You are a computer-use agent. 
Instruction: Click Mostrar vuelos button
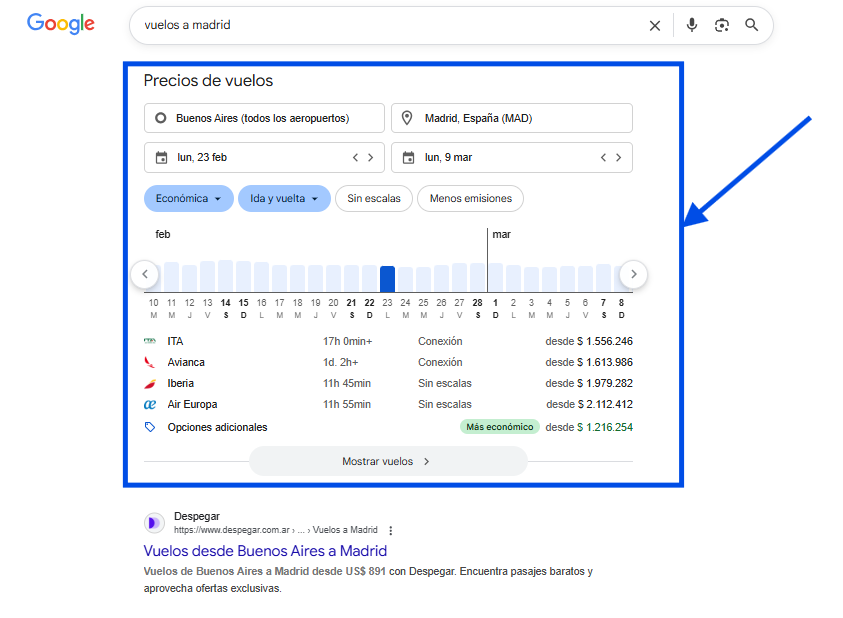pyautogui.click(x=387, y=461)
